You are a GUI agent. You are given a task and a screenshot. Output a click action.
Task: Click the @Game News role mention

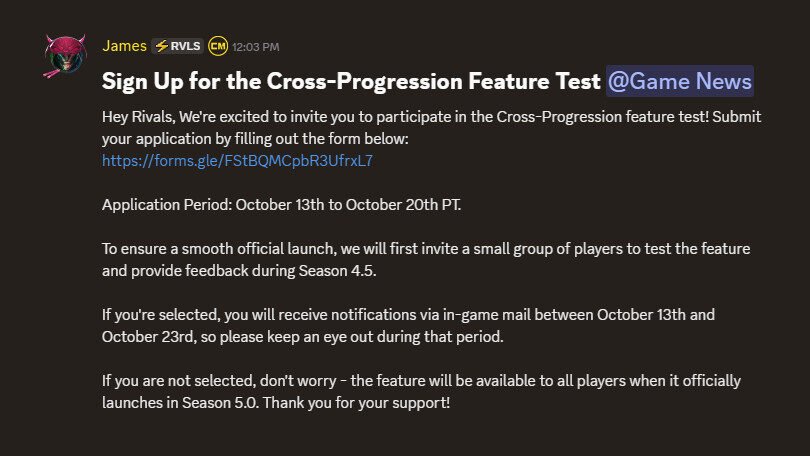[679, 81]
